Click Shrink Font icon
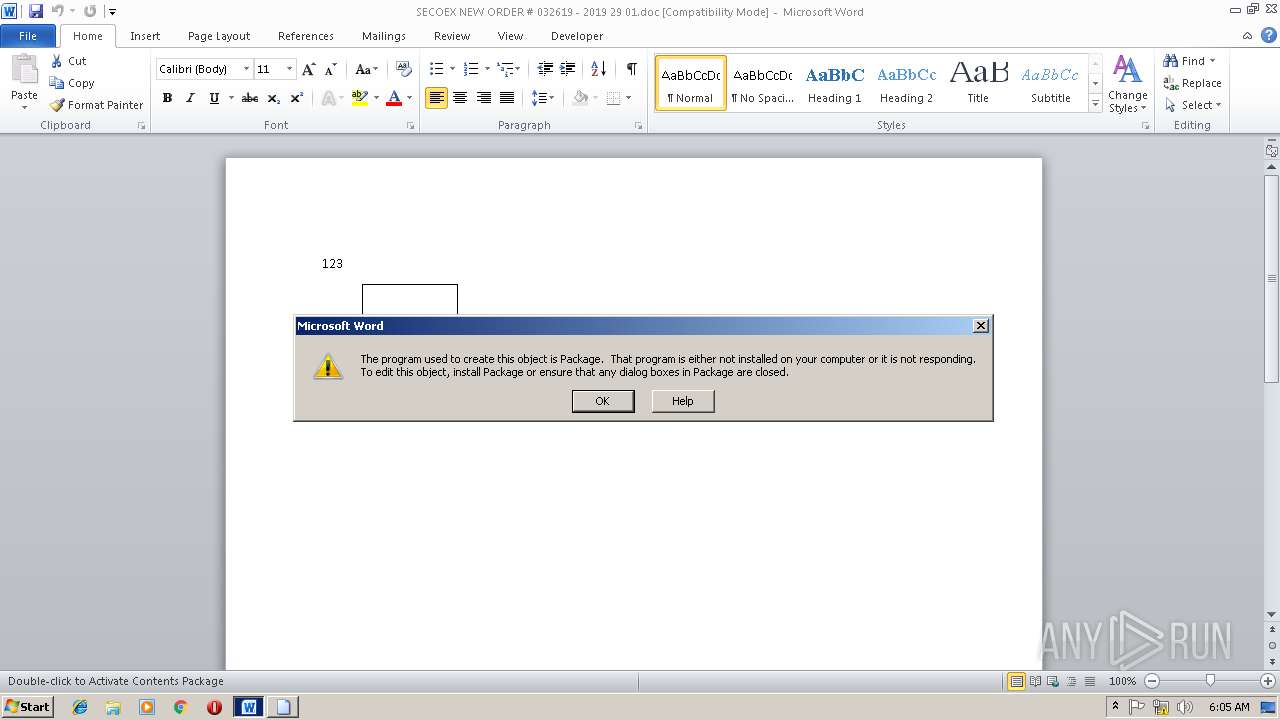This screenshot has width=1280, height=720. [331, 69]
